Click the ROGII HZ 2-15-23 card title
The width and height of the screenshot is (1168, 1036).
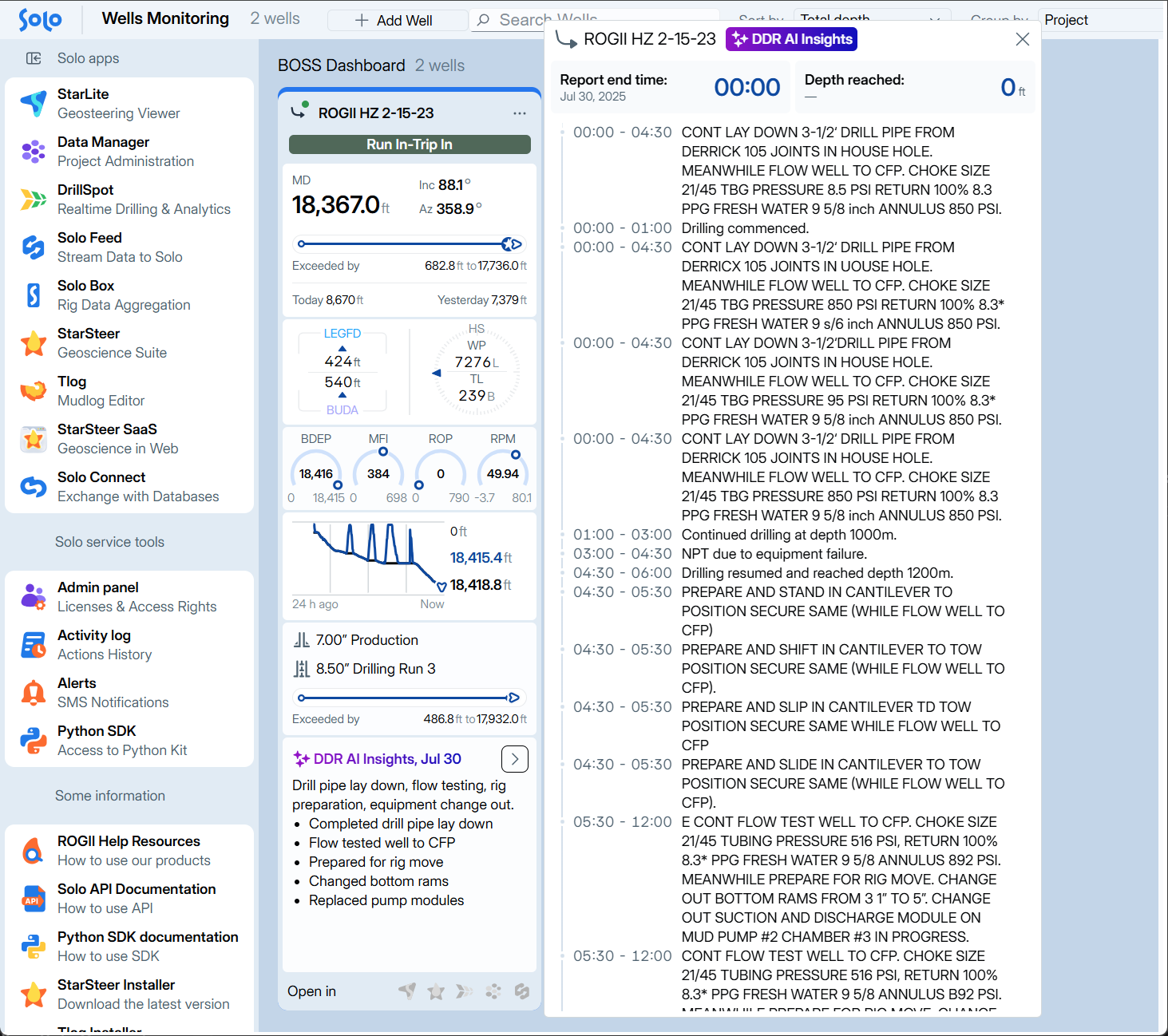coord(376,113)
